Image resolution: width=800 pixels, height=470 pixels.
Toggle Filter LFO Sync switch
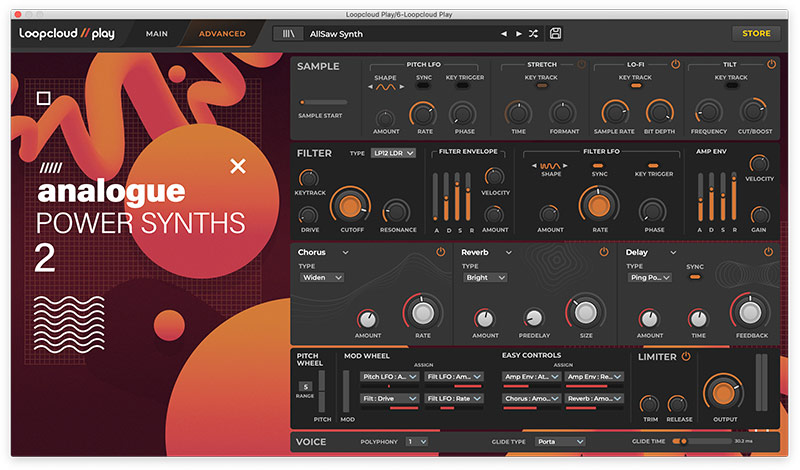coord(598,166)
